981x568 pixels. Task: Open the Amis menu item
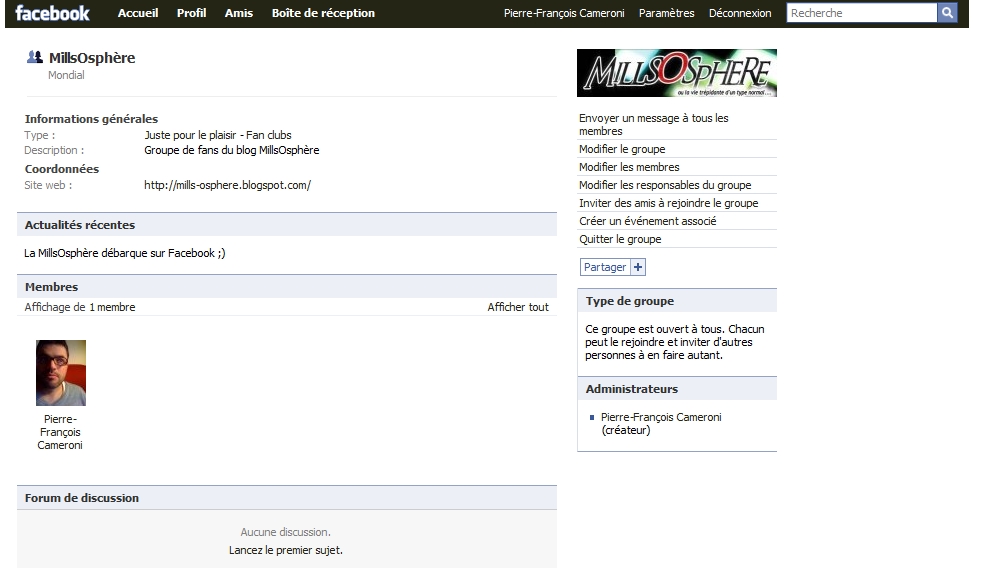click(239, 13)
